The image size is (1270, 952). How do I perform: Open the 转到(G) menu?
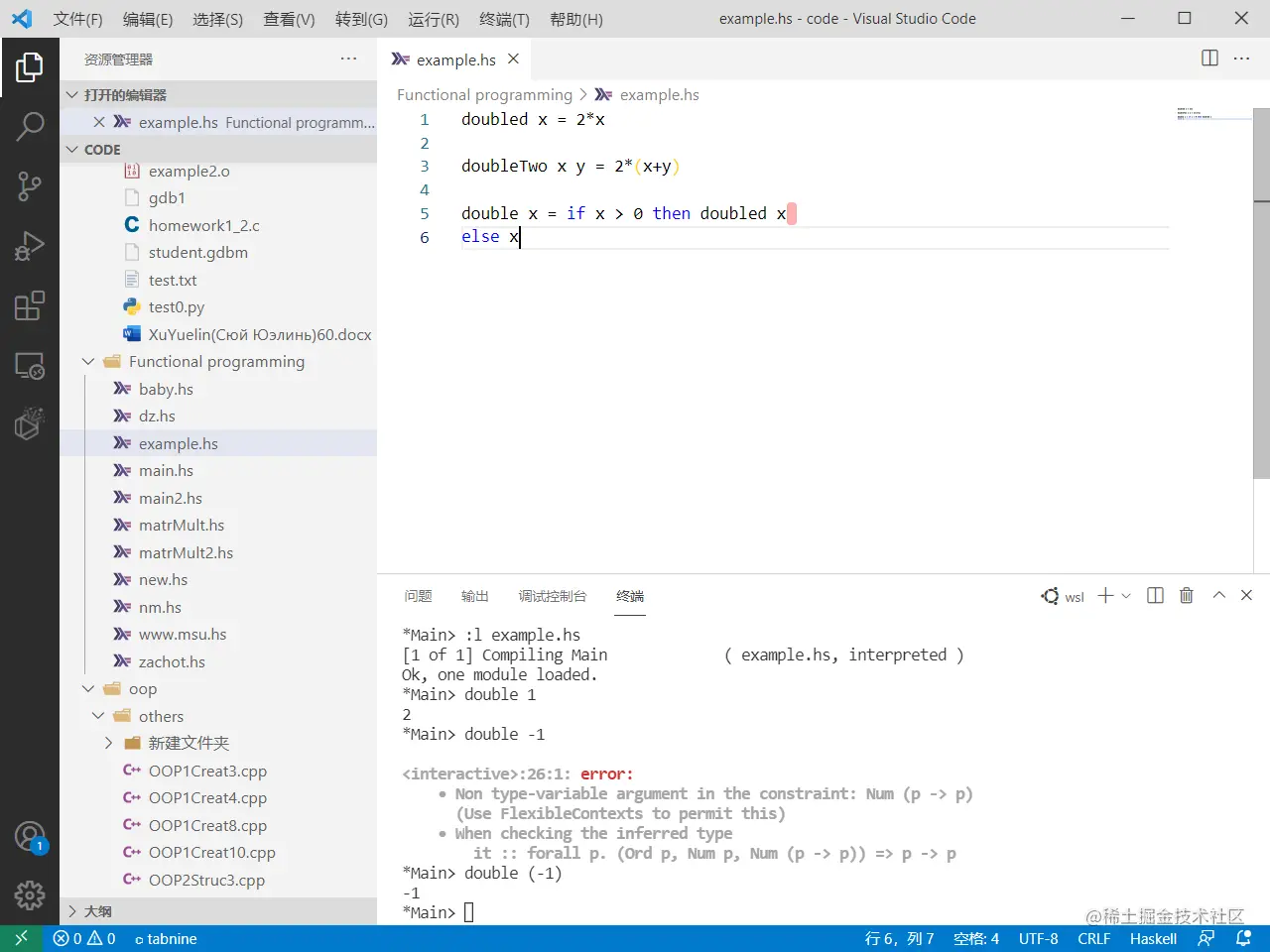coord(361,19)
